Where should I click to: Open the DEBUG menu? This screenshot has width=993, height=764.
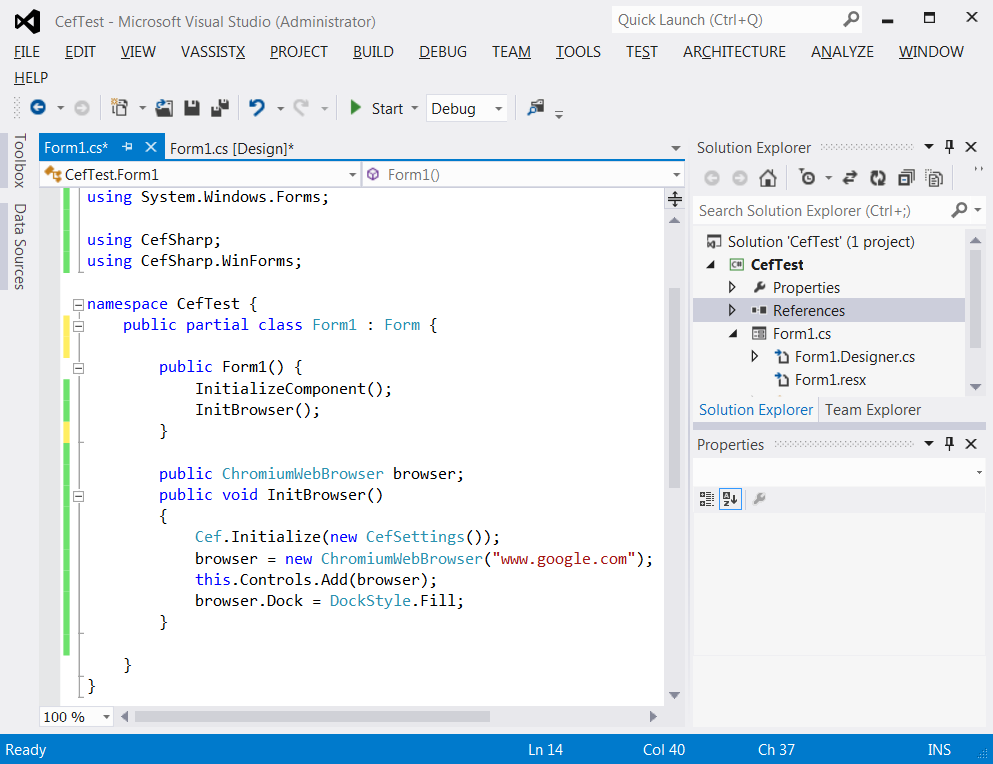pos(443,52)
